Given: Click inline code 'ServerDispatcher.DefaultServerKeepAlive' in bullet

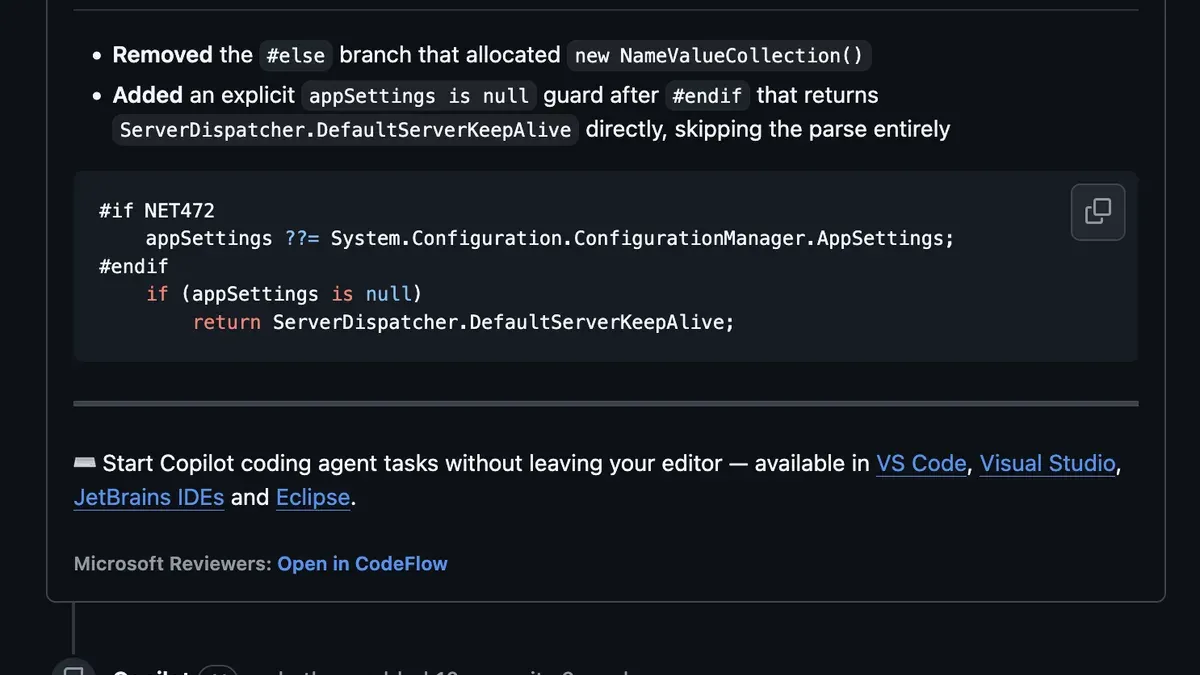Looking at the screenshot, I should coord(345,130).
